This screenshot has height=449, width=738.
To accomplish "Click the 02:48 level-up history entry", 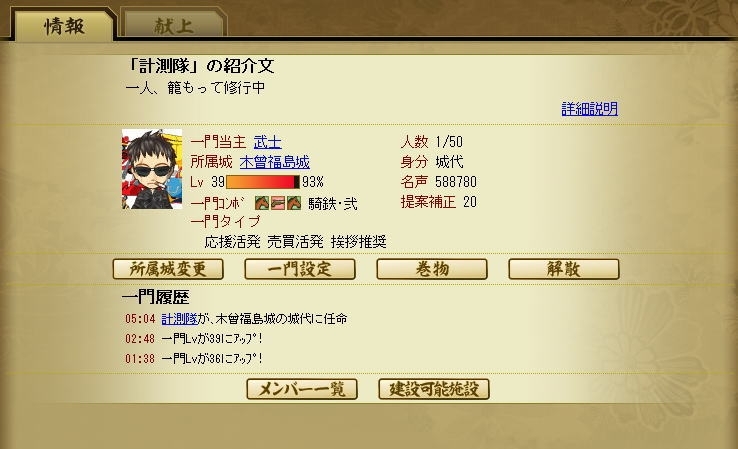I will [193, 338].
